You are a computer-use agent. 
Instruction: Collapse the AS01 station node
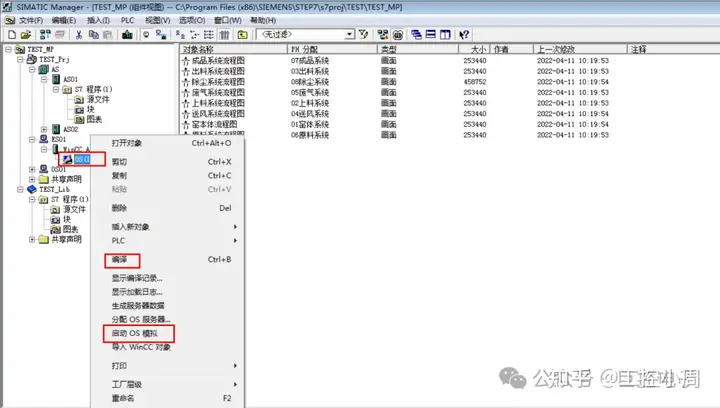(44, 79)
